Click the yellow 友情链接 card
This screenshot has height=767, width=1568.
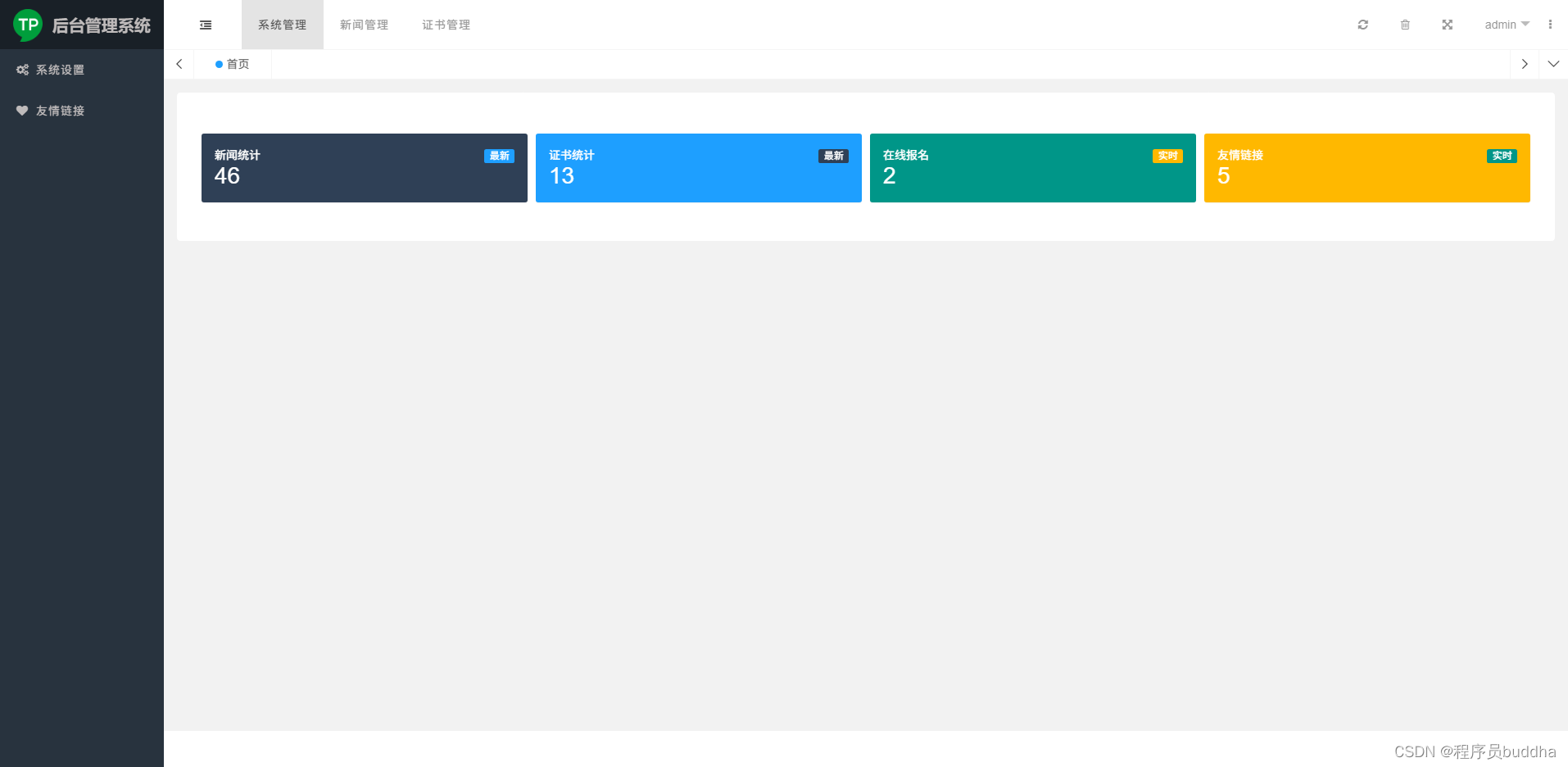tap(1367, 168)
